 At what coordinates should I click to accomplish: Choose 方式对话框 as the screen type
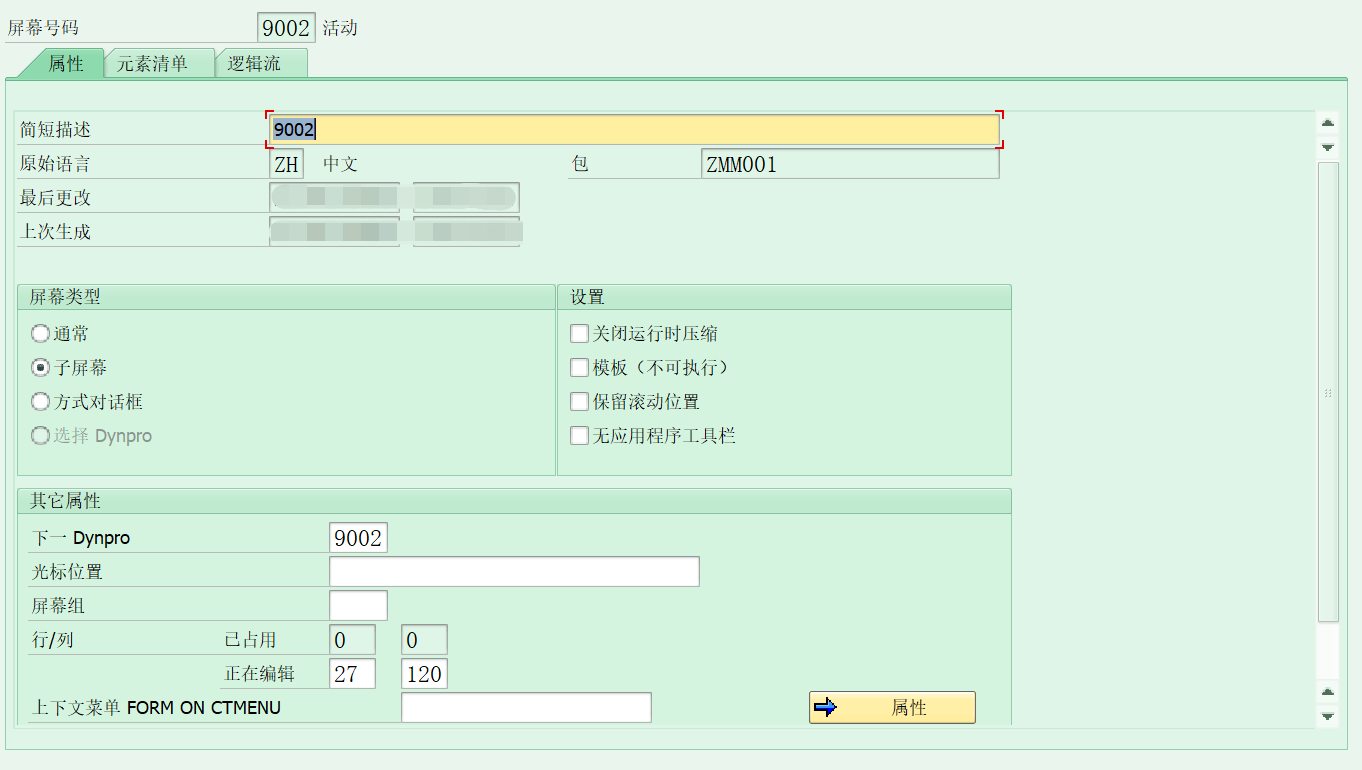point(39,401)
